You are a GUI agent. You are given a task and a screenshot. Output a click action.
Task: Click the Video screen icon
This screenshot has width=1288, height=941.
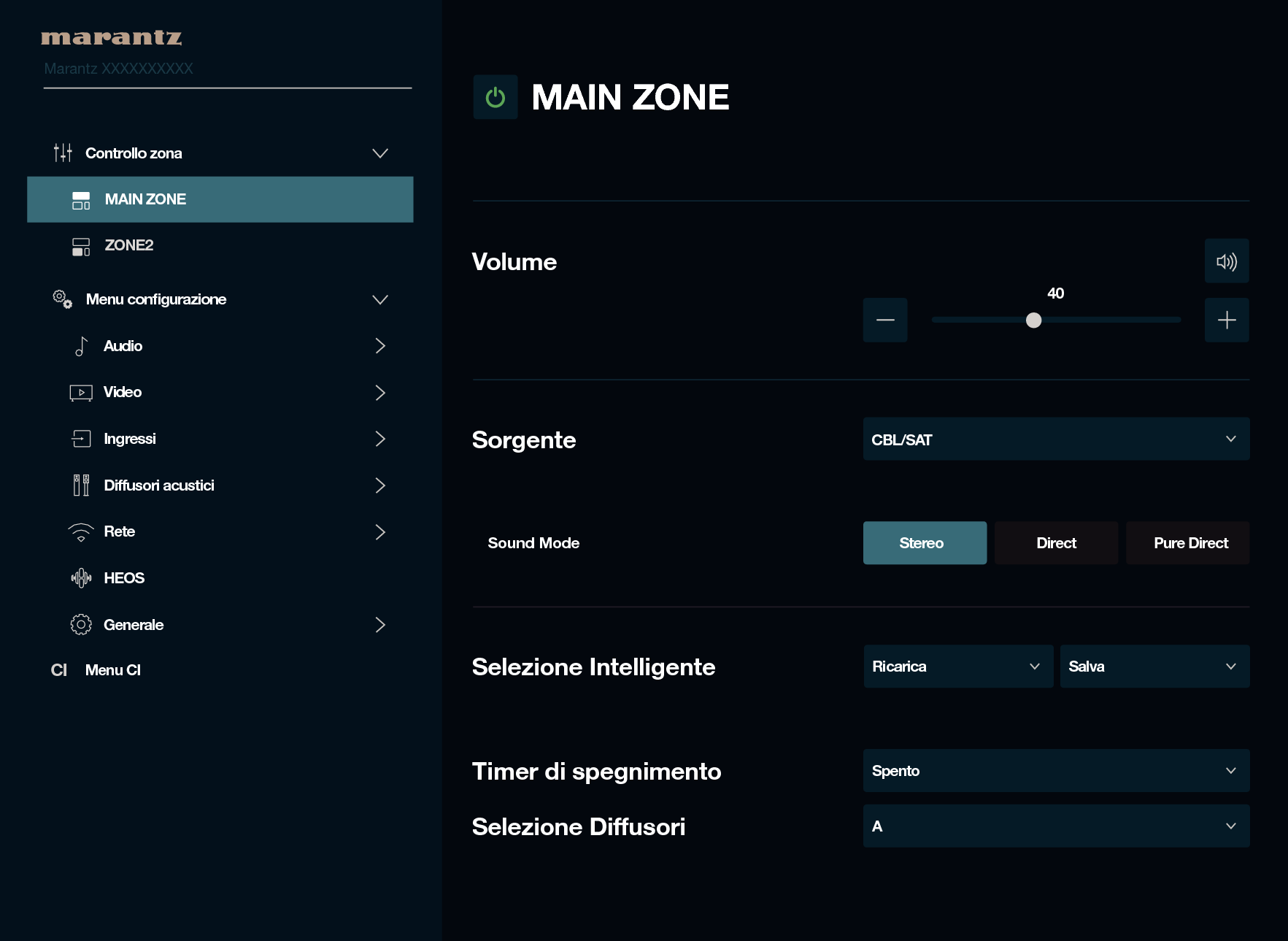click(x=81, y=393)
